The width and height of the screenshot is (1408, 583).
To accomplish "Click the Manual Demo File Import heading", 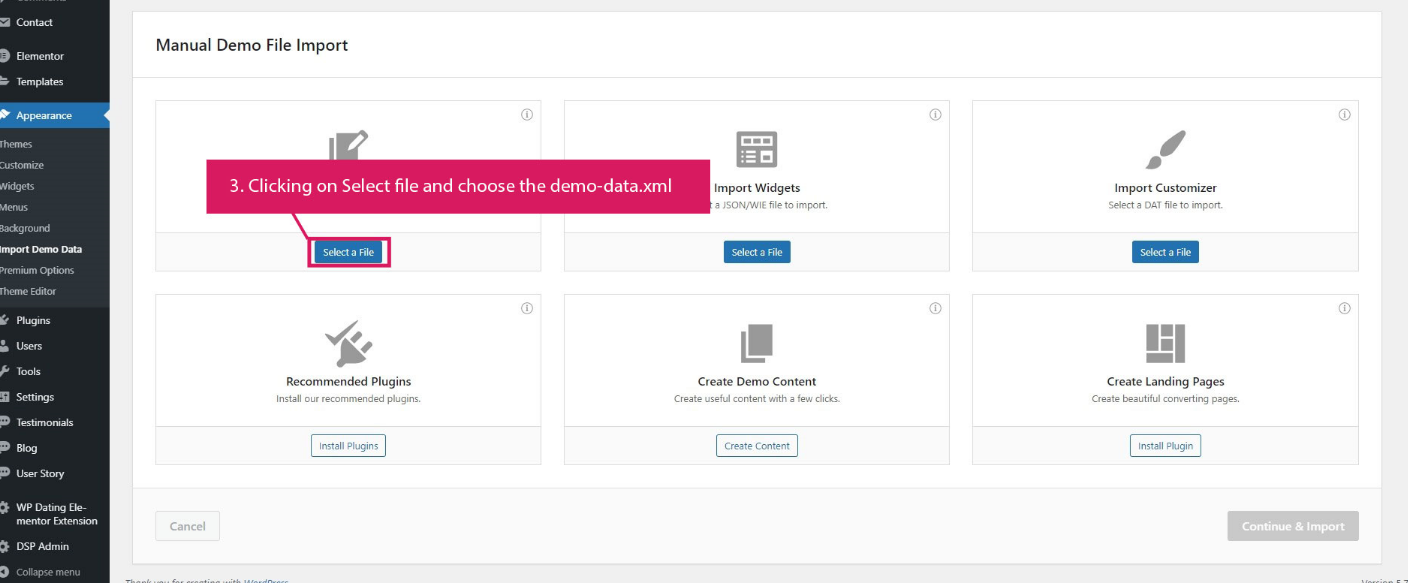I will point(252,45).
